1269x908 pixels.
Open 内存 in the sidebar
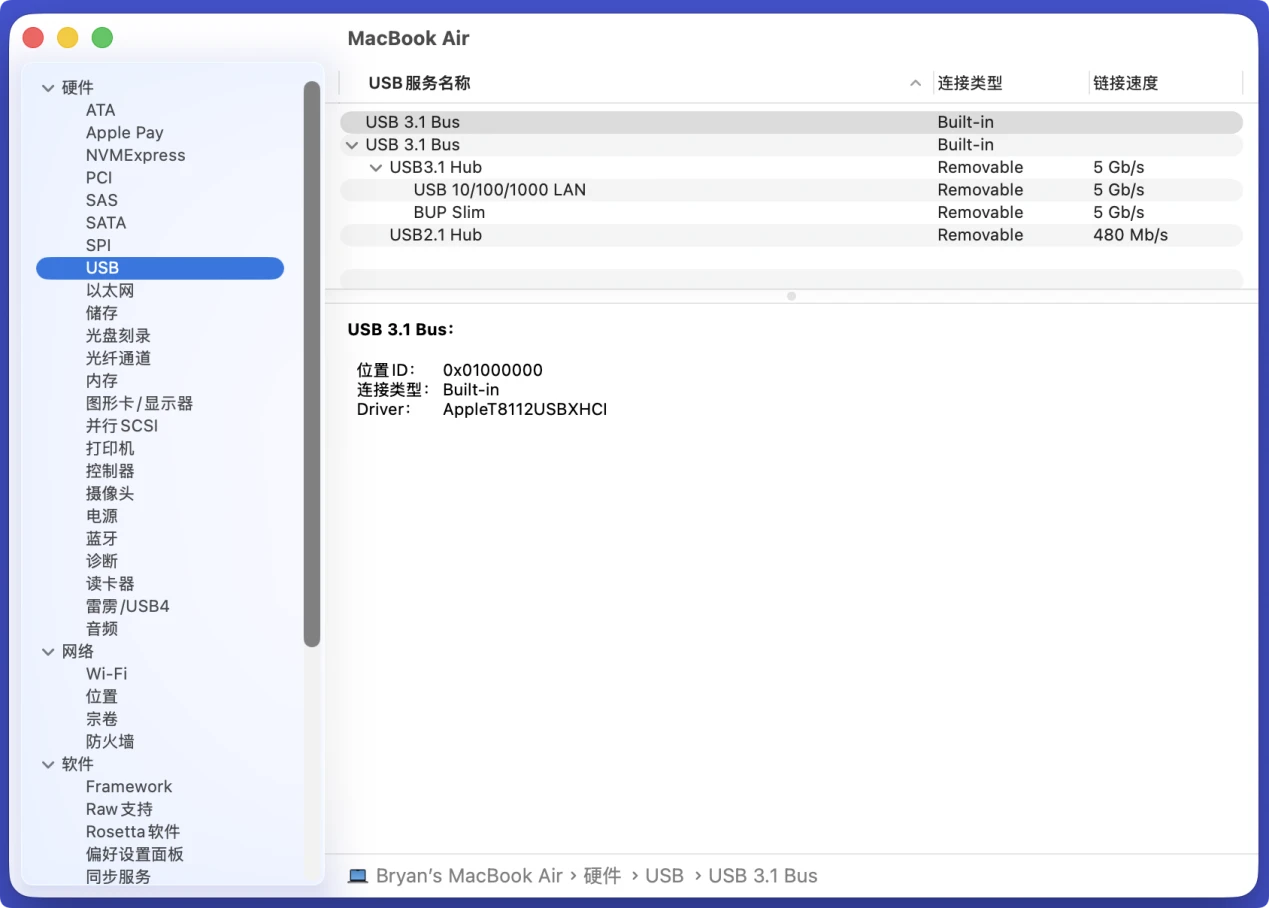pyautogui.click(x=102, y=381)
